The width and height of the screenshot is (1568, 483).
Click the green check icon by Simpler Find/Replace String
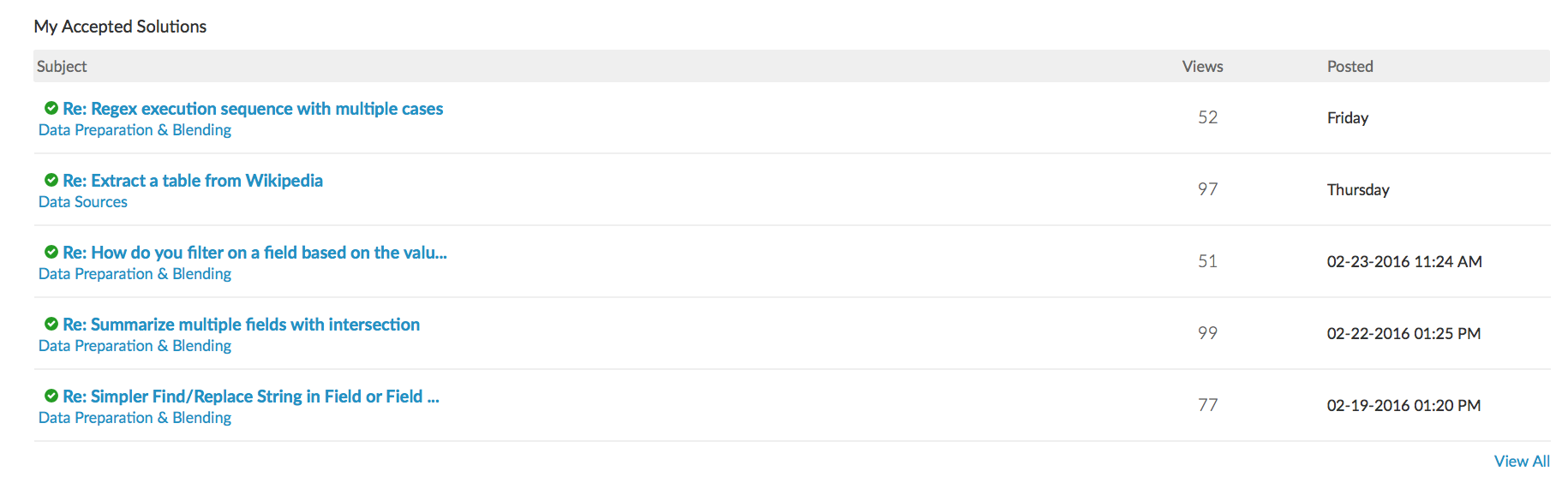pos(51,396)
